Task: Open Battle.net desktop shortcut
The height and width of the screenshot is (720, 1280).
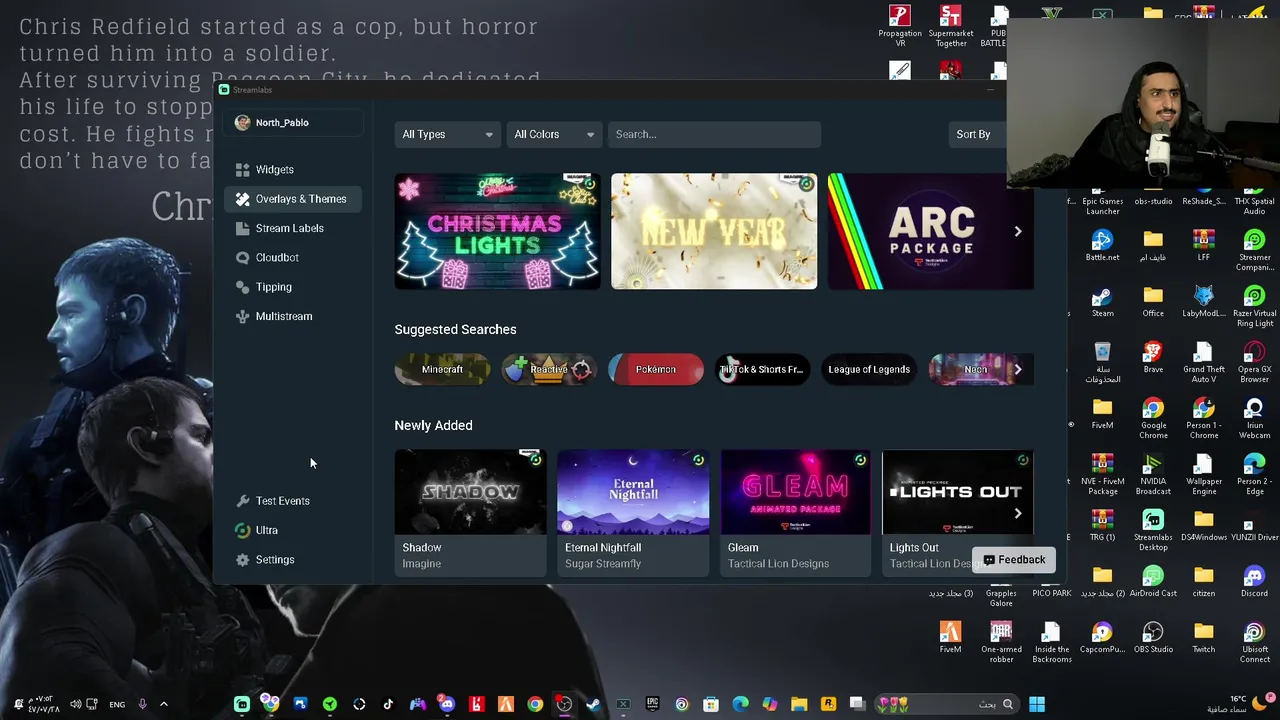Action: click(x=1102, y=246)
